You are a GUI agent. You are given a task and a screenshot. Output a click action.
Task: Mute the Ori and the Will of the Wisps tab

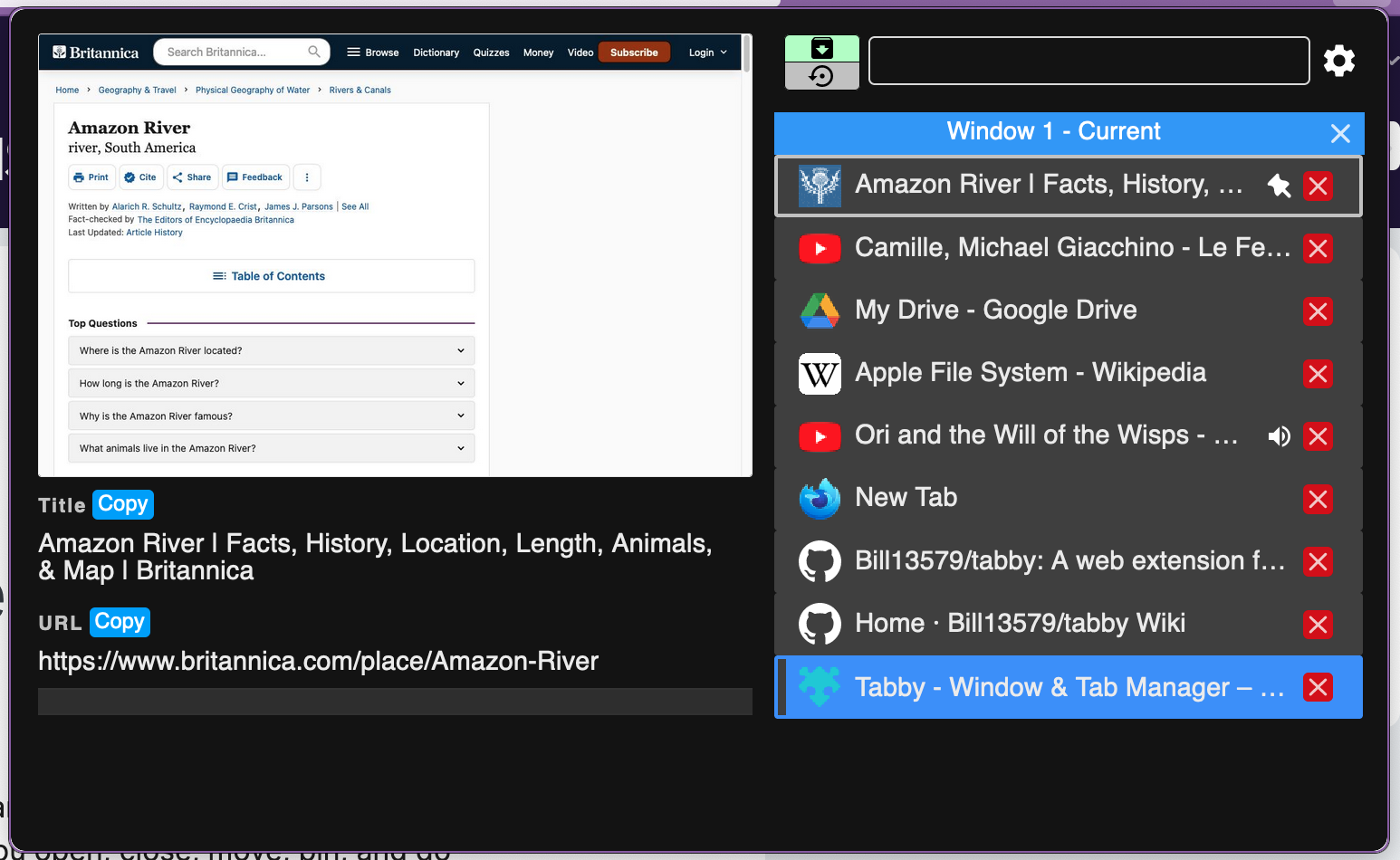pyautogui.click(x=1279, y=437)
